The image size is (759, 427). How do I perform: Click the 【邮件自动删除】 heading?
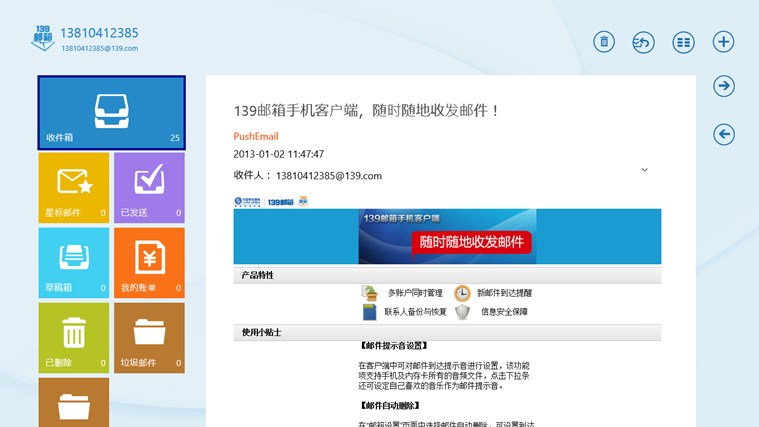pyautogui.click(x=390, y=406)
